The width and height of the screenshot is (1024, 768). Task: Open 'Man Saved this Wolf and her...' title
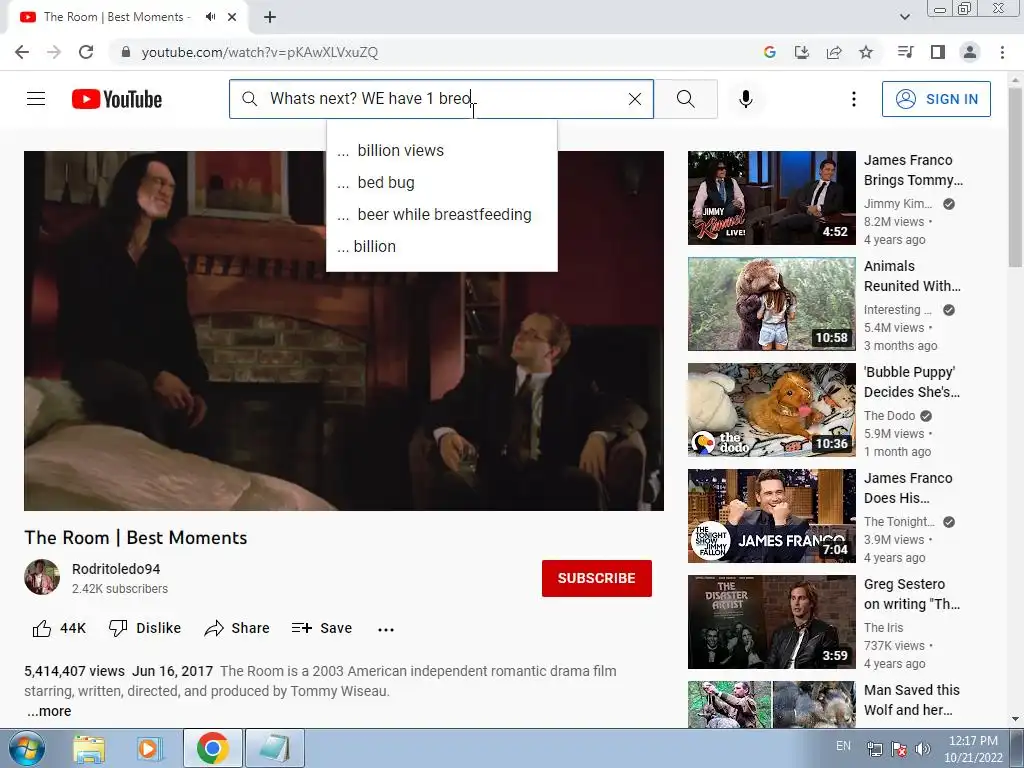coord(912,700)
